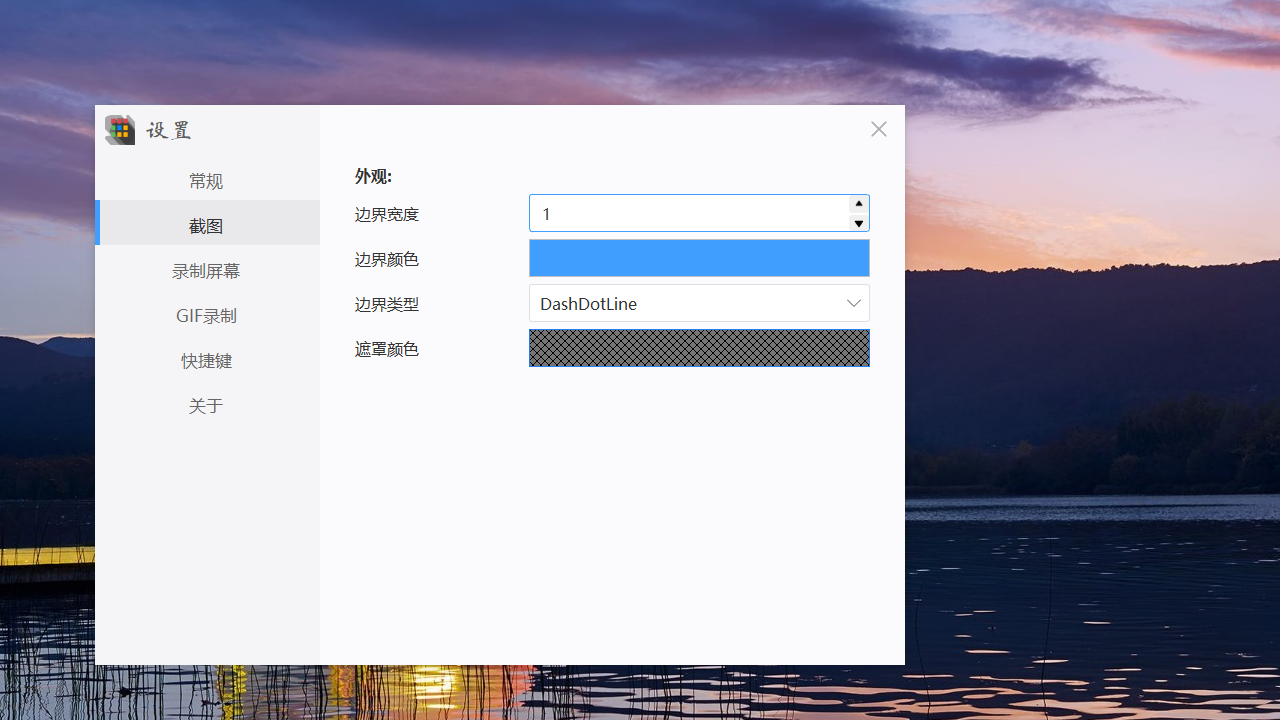The image size is (1280, 720).
Task: Click the 外观 section header
Action: point(371,176)
